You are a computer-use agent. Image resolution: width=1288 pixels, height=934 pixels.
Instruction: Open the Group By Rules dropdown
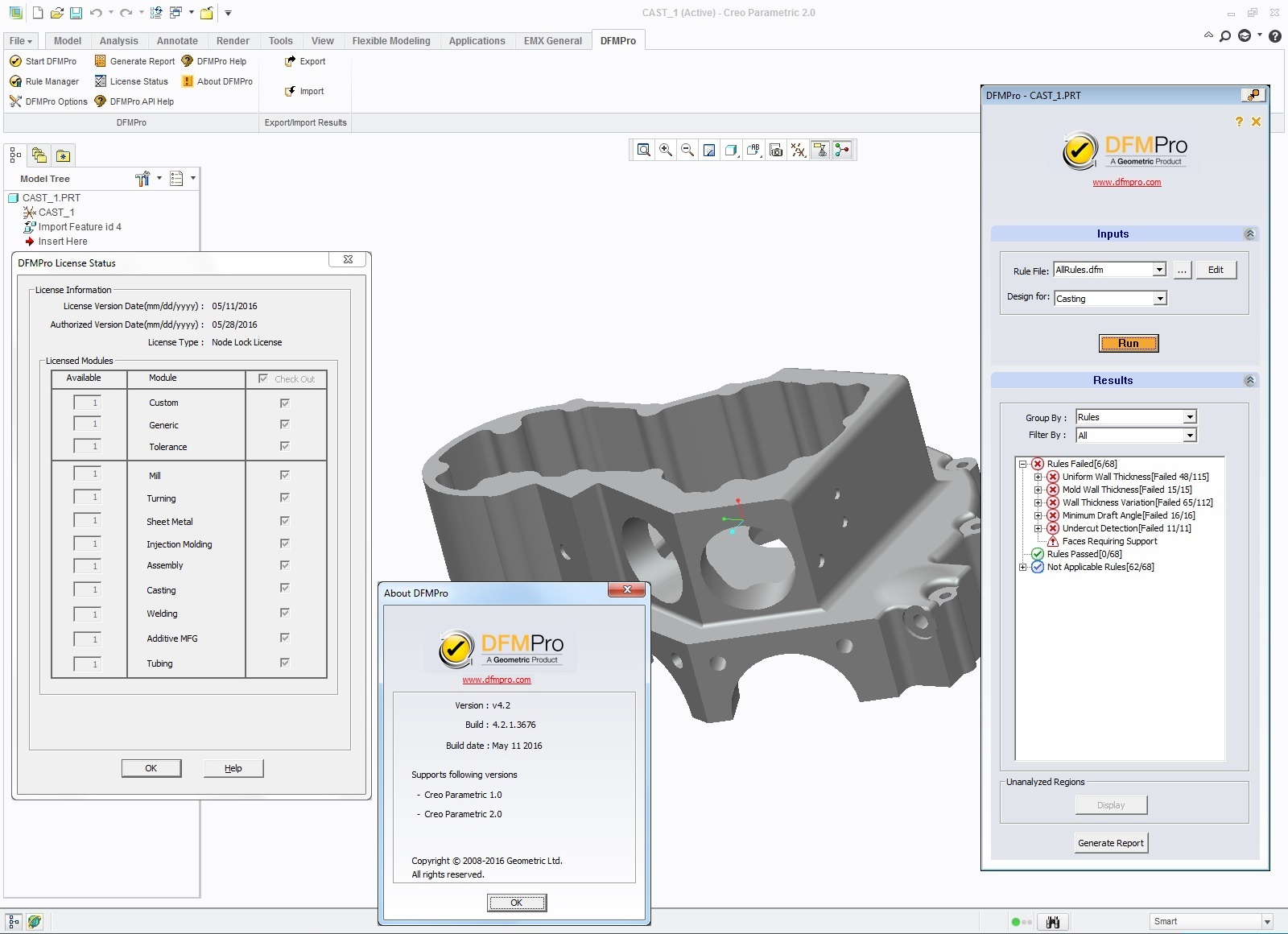tap(1190, 417)
